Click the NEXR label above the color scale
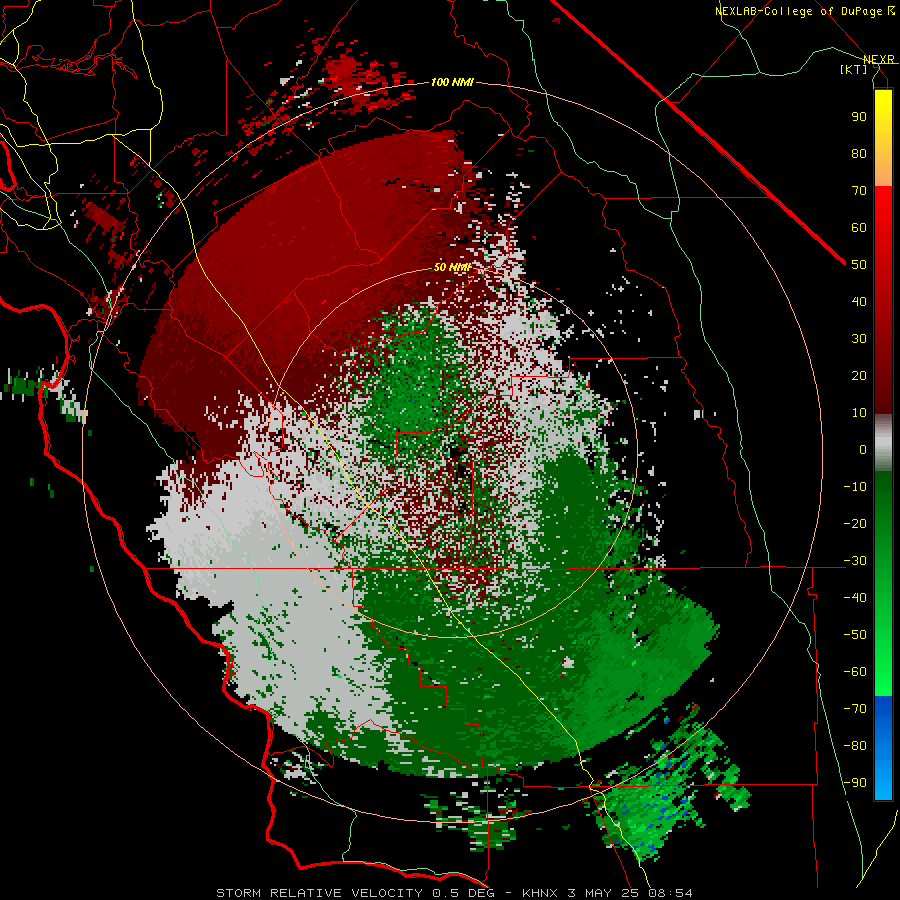Image resolution: width=900 pixels, height=900 pixels. [x=878, y=59]
